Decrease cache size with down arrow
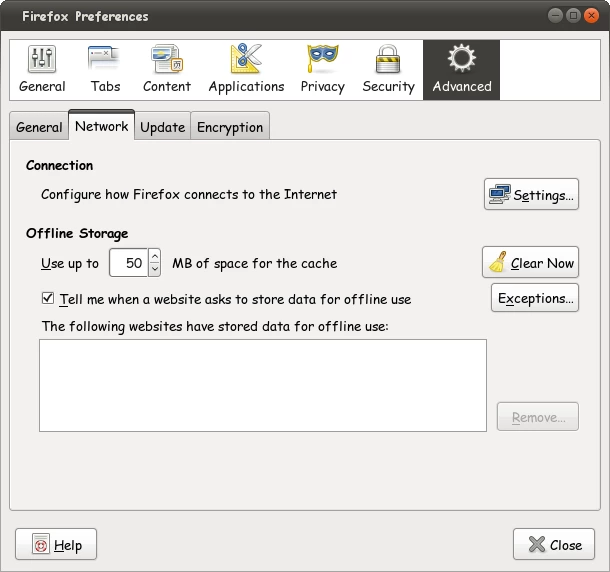Screen dimensions: 610x572 (x=155, y=269)
